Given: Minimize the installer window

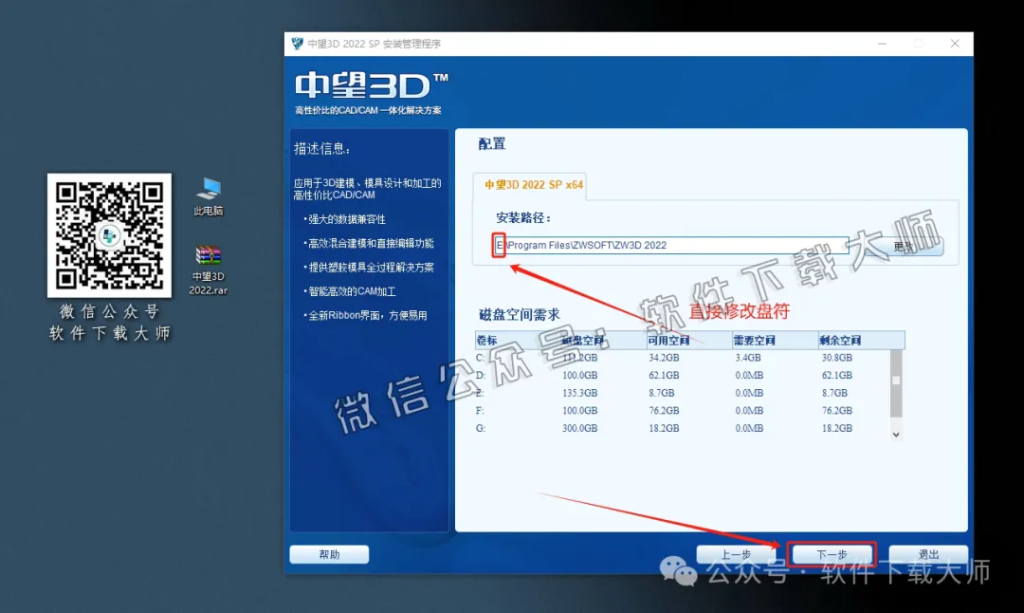Looking at the screenshot, I should tap(881, 43).
